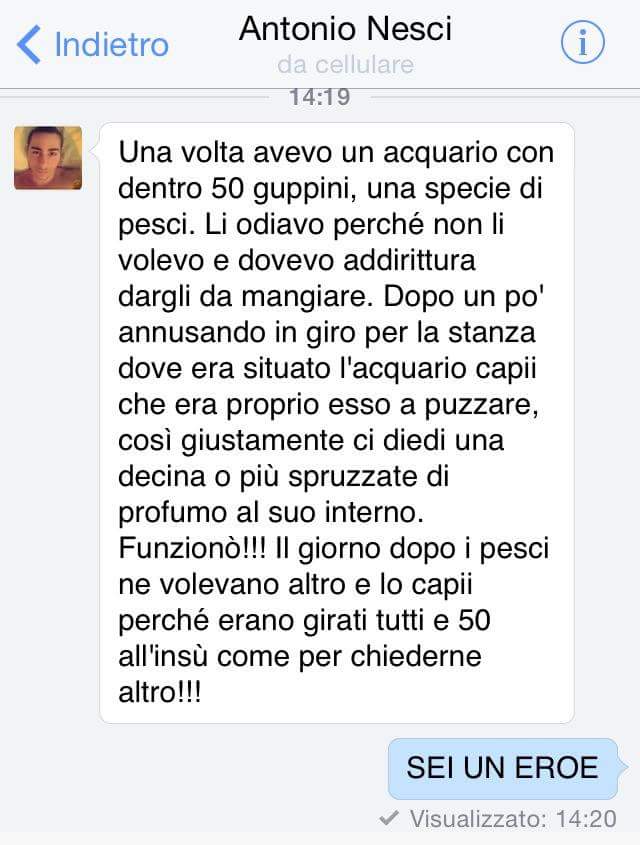Open Antonio Nesci contact name header
640x845 pixels.
[x=345, y=28]
